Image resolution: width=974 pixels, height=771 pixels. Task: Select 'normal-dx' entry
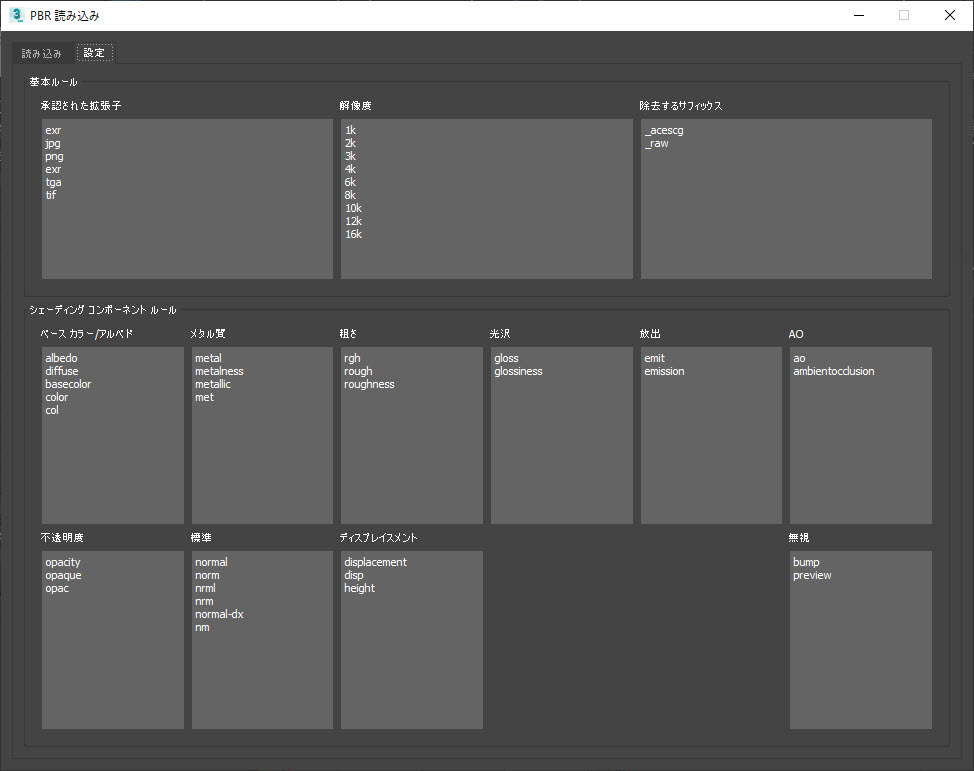click(219, 614)
